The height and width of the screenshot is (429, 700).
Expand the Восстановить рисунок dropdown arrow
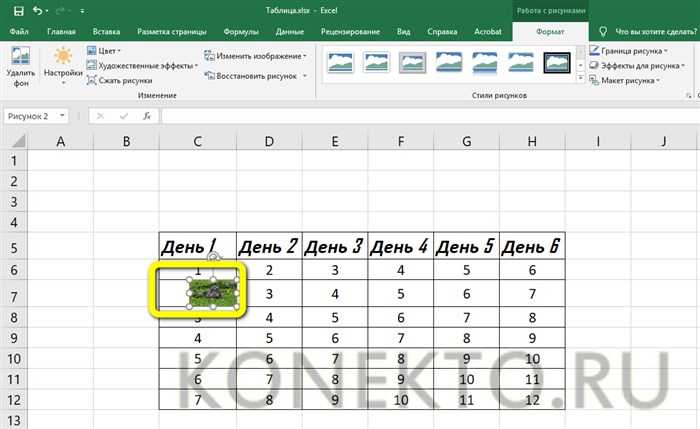pyautogui.click(x=304, y=76)
